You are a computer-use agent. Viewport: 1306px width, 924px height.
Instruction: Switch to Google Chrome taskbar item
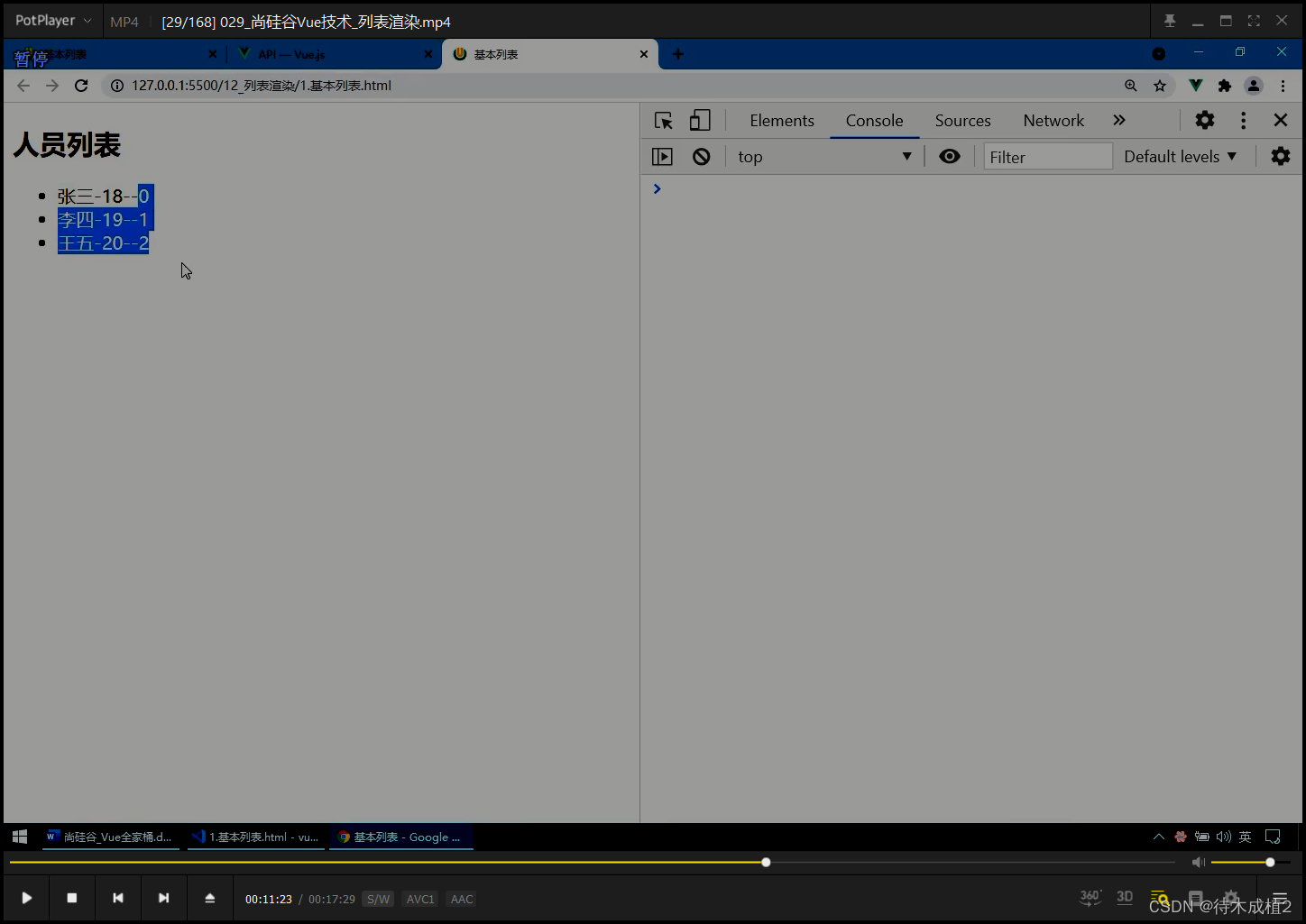click(400, 837)
